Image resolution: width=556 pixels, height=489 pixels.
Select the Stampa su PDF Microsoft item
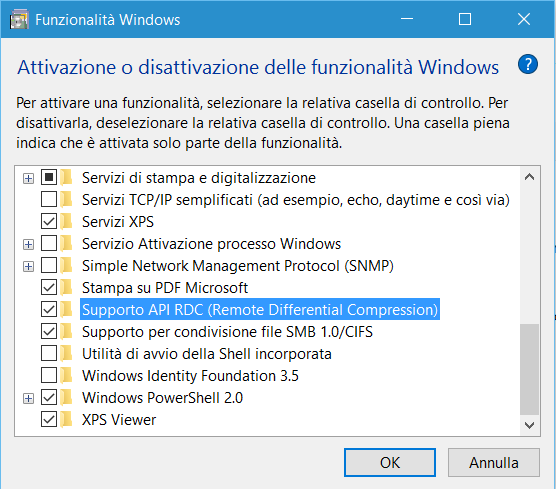(165, 288)
